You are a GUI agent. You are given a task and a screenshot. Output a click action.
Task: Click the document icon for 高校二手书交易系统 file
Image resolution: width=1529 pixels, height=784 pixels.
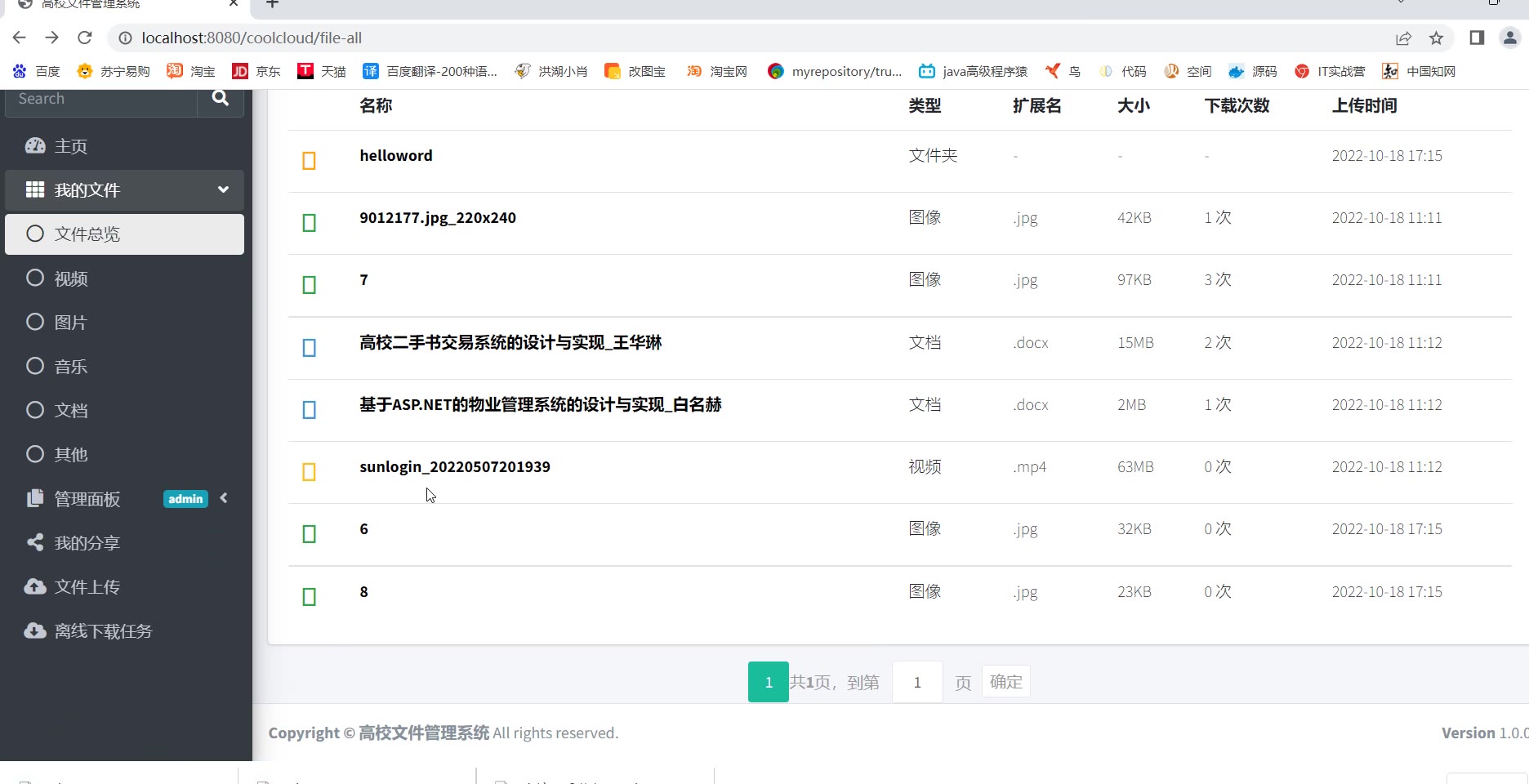(x=310, y=348)
